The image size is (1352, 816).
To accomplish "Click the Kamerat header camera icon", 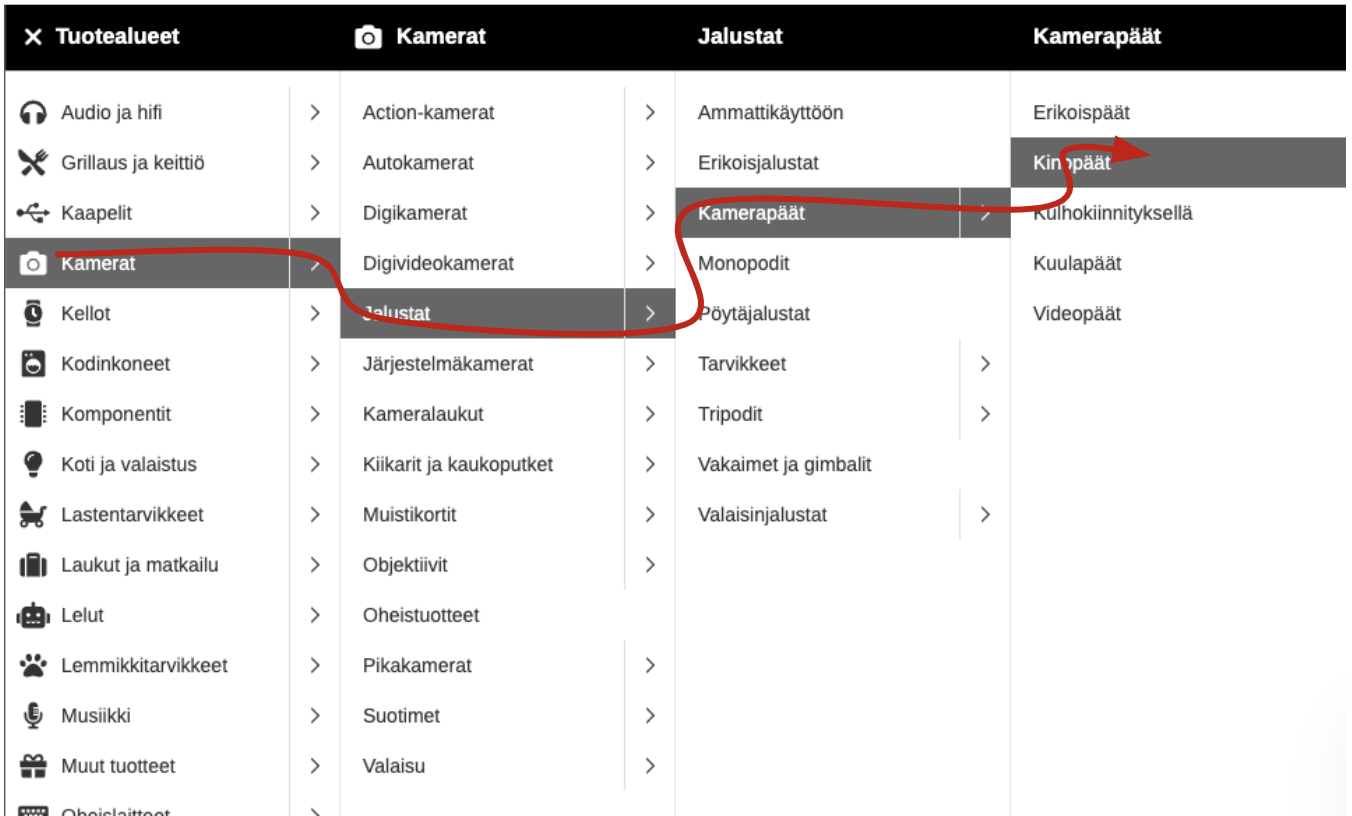I will (x=369, y=37).
